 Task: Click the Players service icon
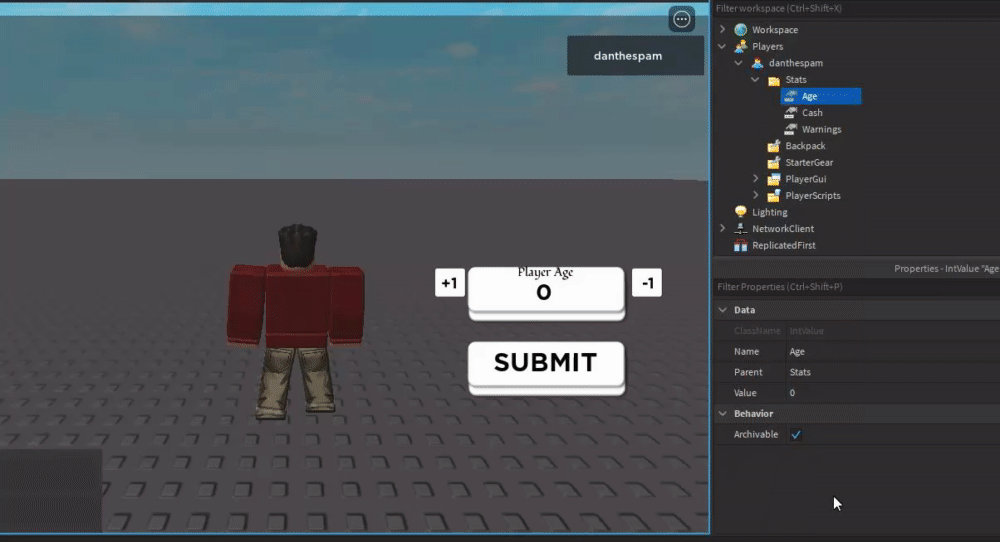[x=740, y=47]
